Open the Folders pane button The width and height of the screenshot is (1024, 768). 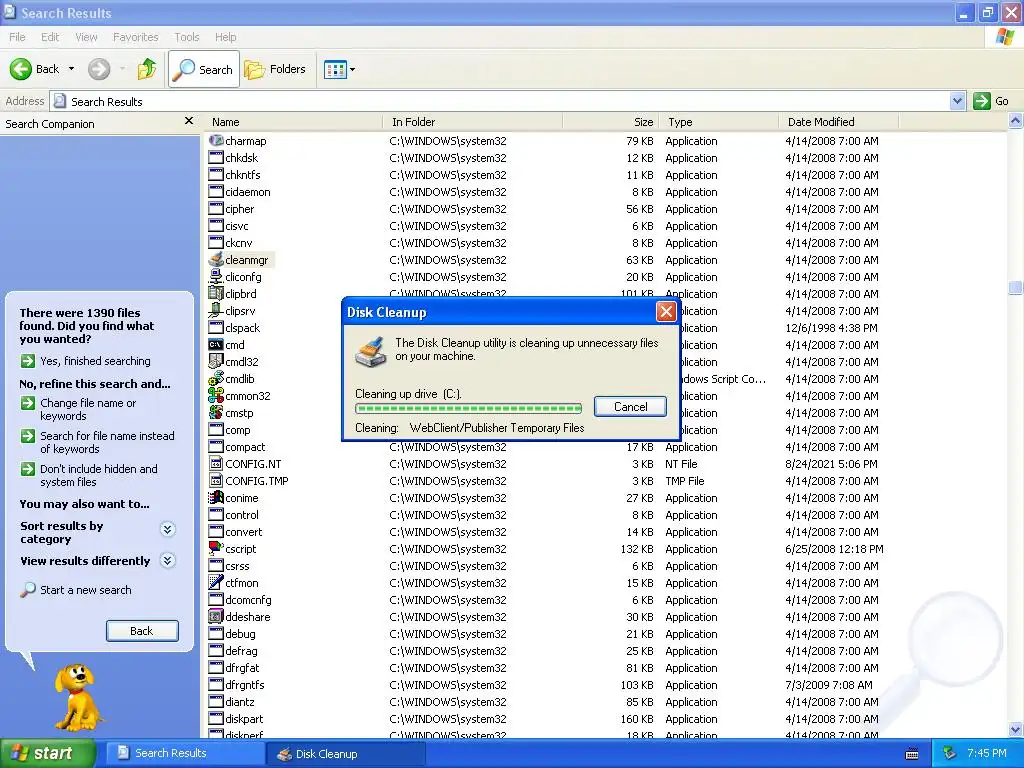coord(274,69)
